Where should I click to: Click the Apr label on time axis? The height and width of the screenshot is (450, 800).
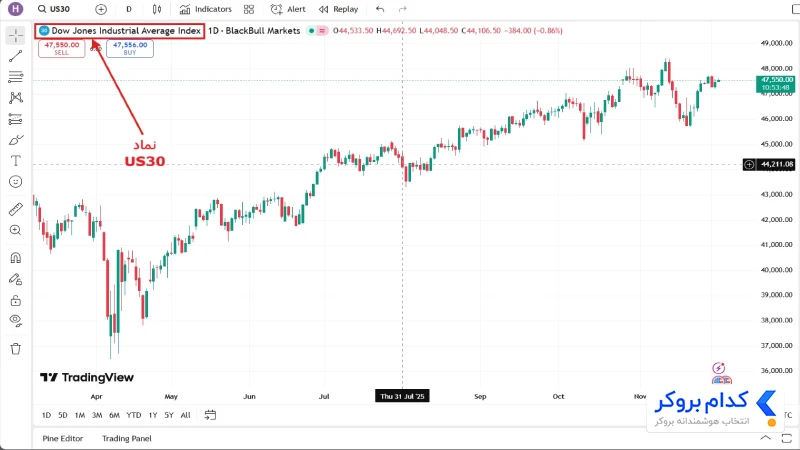(x=96, y=396)
